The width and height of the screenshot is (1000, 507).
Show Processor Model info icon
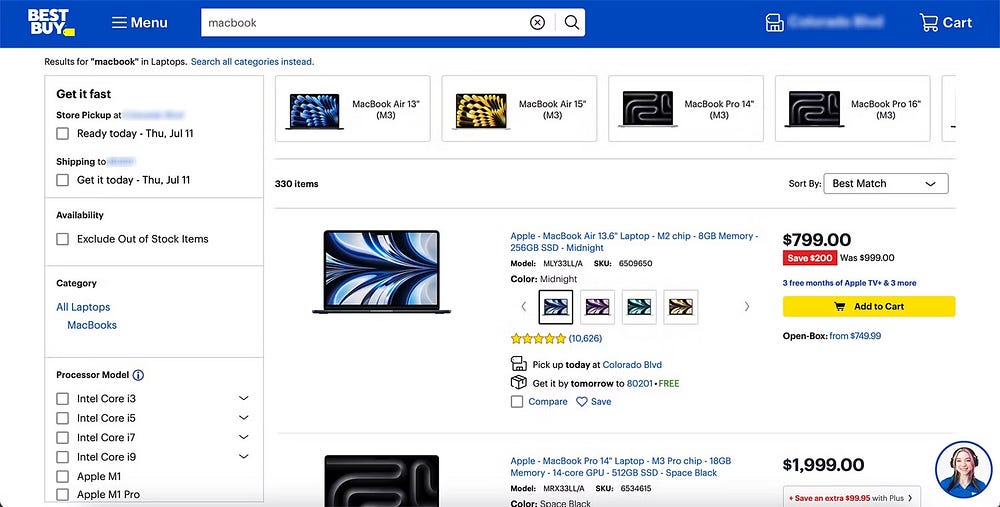(x=138, y=375)
